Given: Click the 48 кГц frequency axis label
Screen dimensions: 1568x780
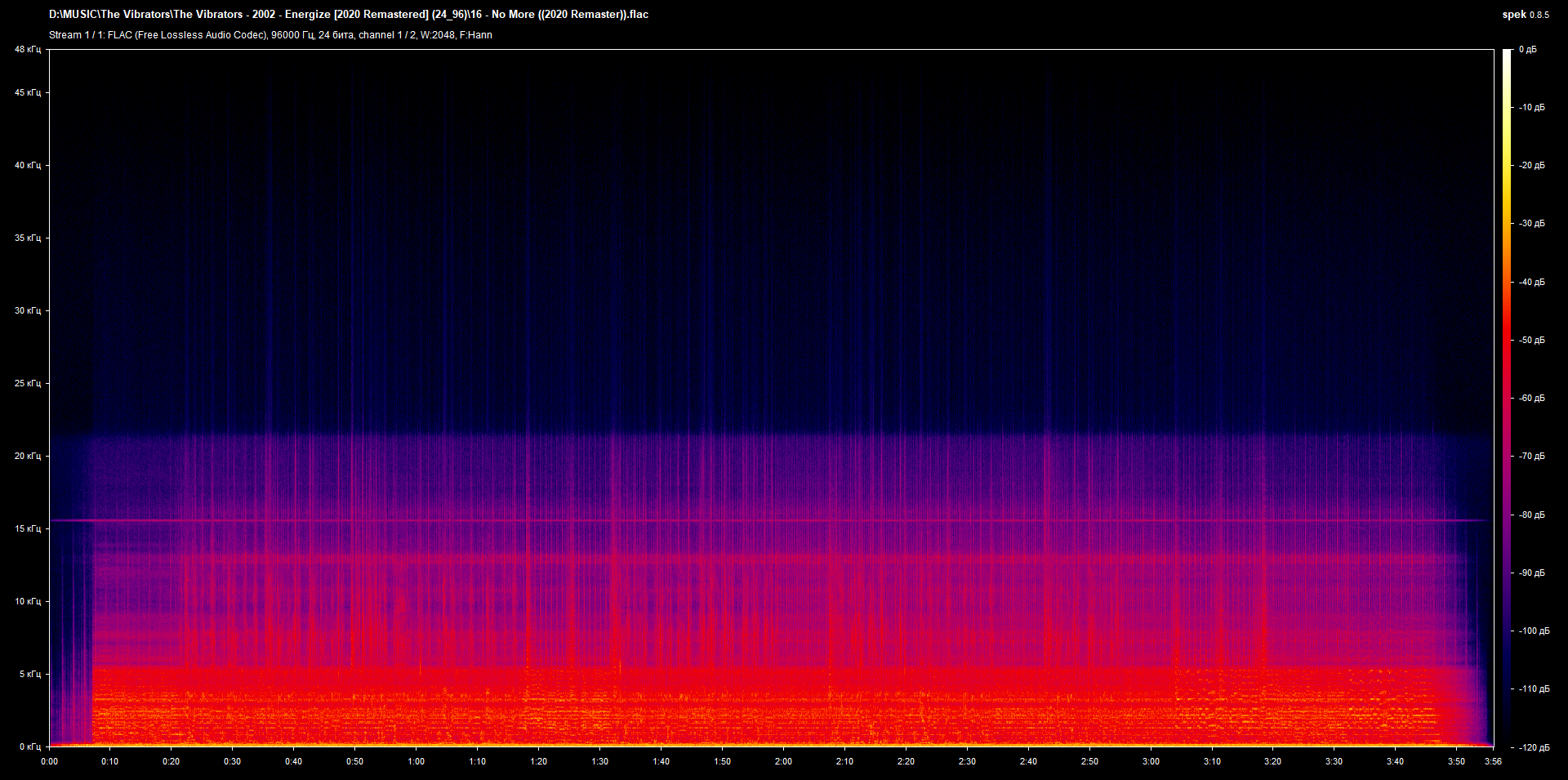Looking at the screenshot, I should click(28, 50).
